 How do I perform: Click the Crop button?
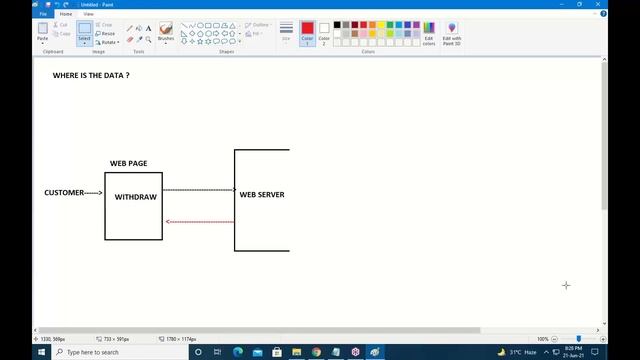tap(104, 25)
